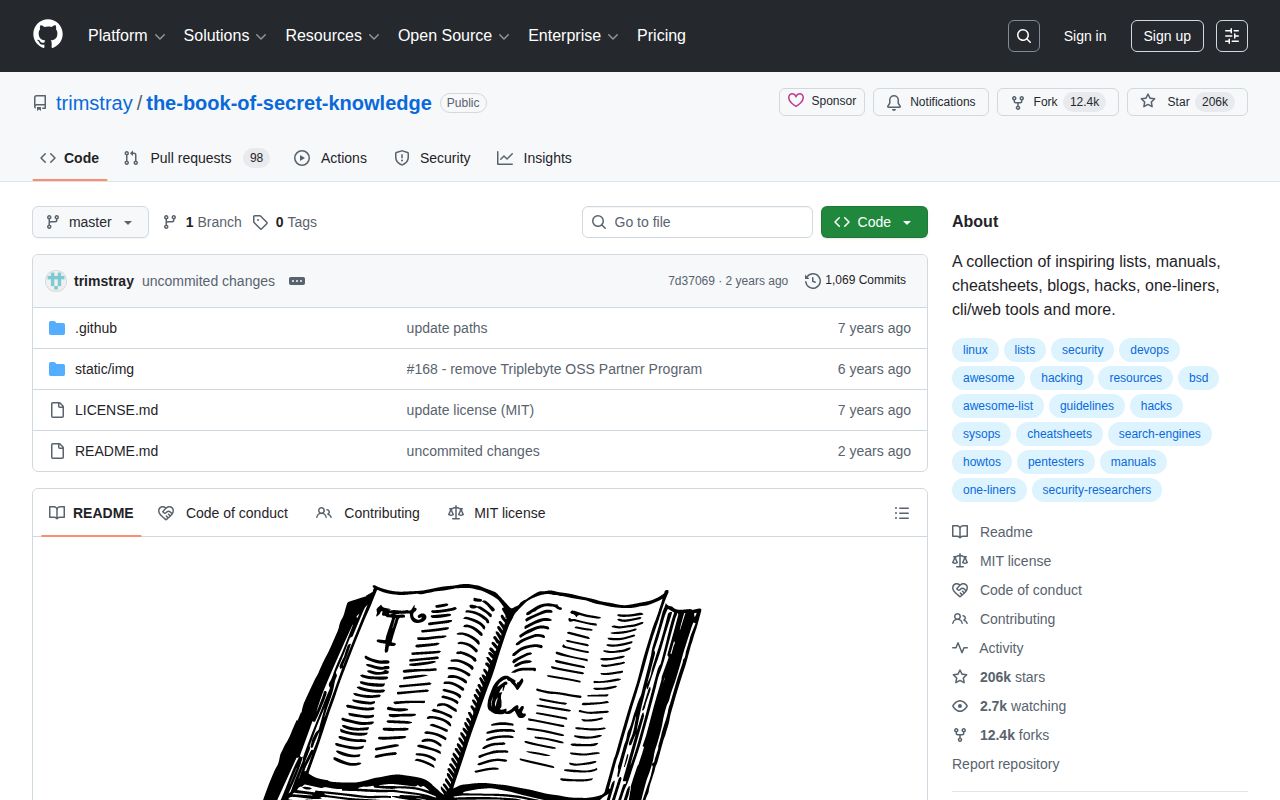Open search with the magnifier icon
1280x800 pixels.
point(1023,36)
